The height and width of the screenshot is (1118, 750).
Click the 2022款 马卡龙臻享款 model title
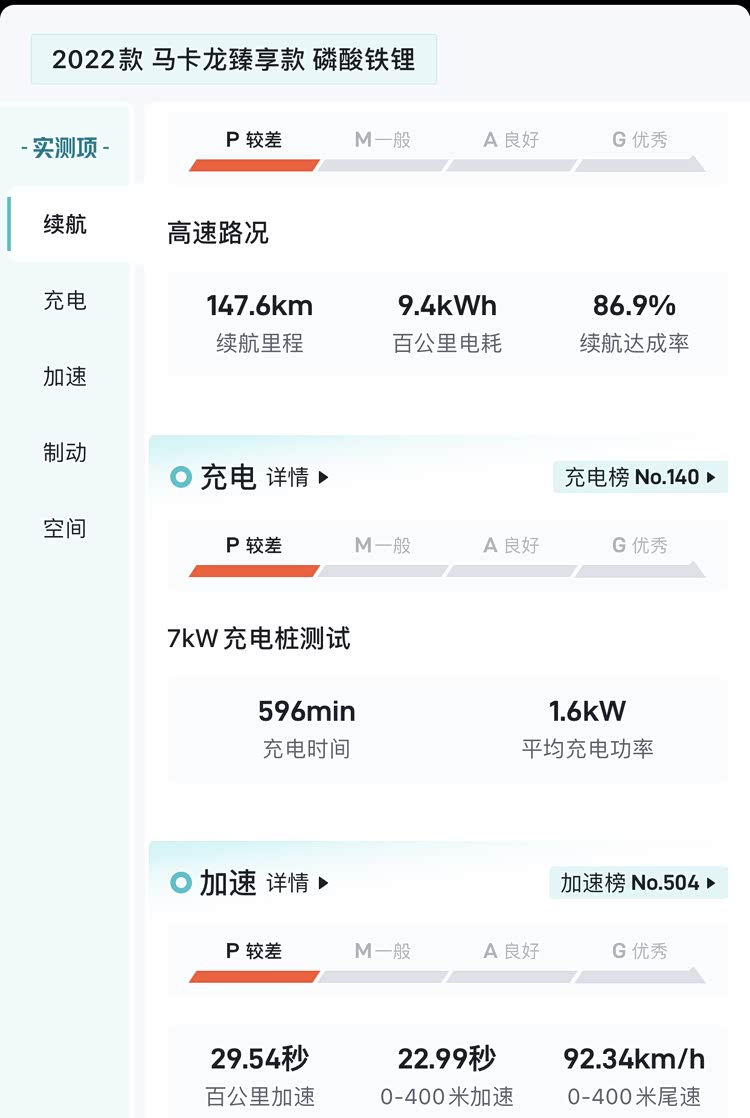click(x=233, y=59)
